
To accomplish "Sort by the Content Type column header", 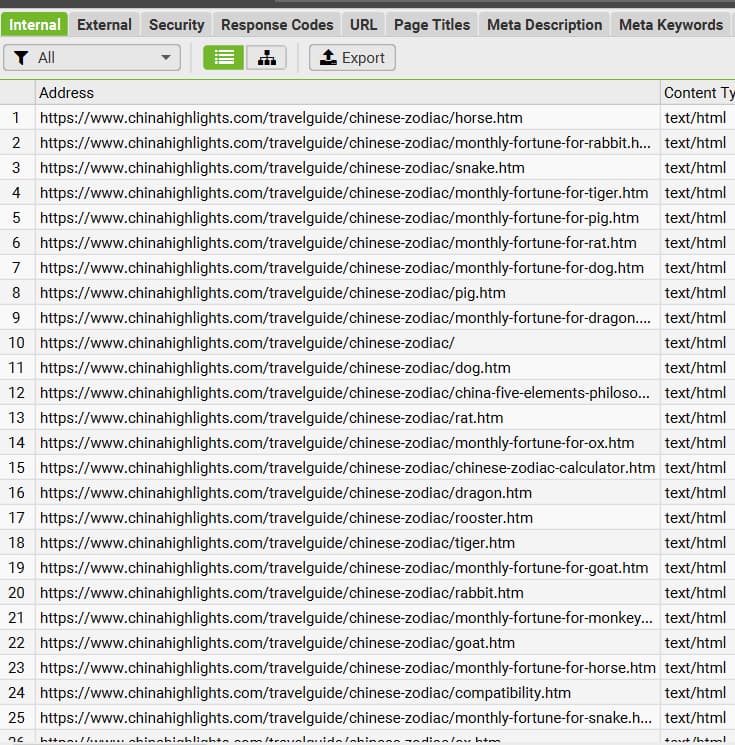I will (x=698, y=93).
